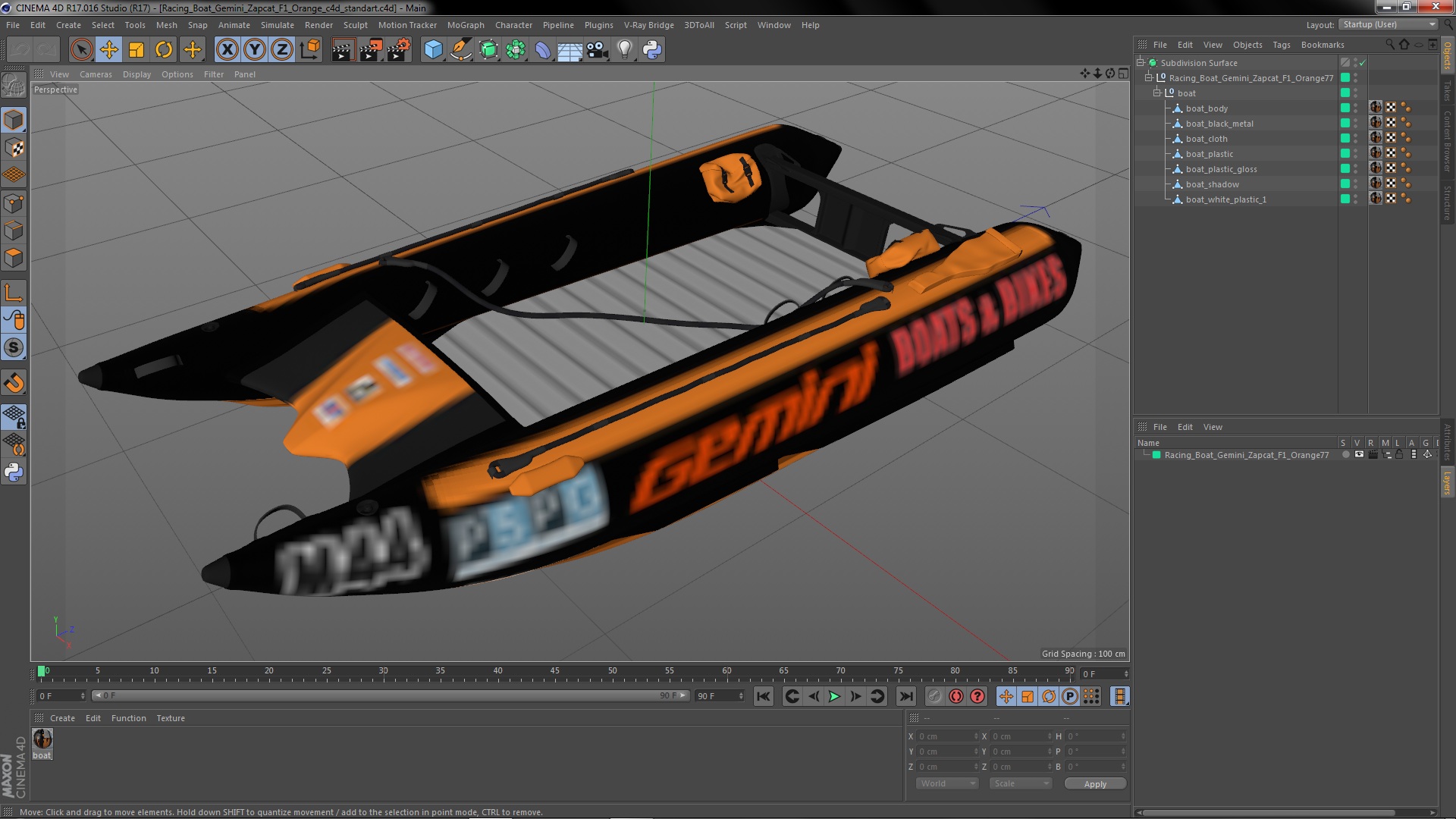Click the Coordinate System icon

pyautogui.click(x=310, y=50)
